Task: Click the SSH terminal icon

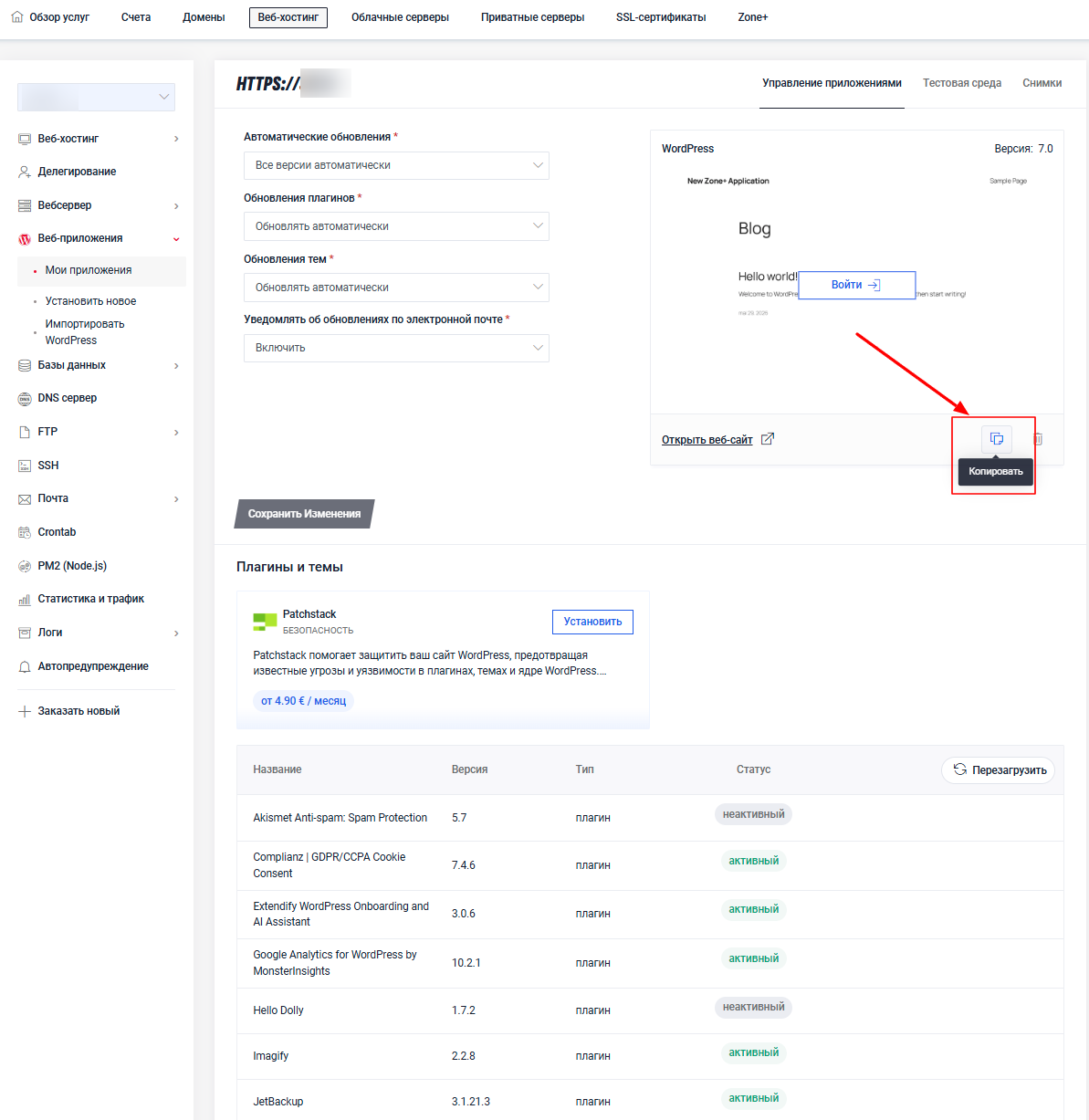Action: (25, 466)
